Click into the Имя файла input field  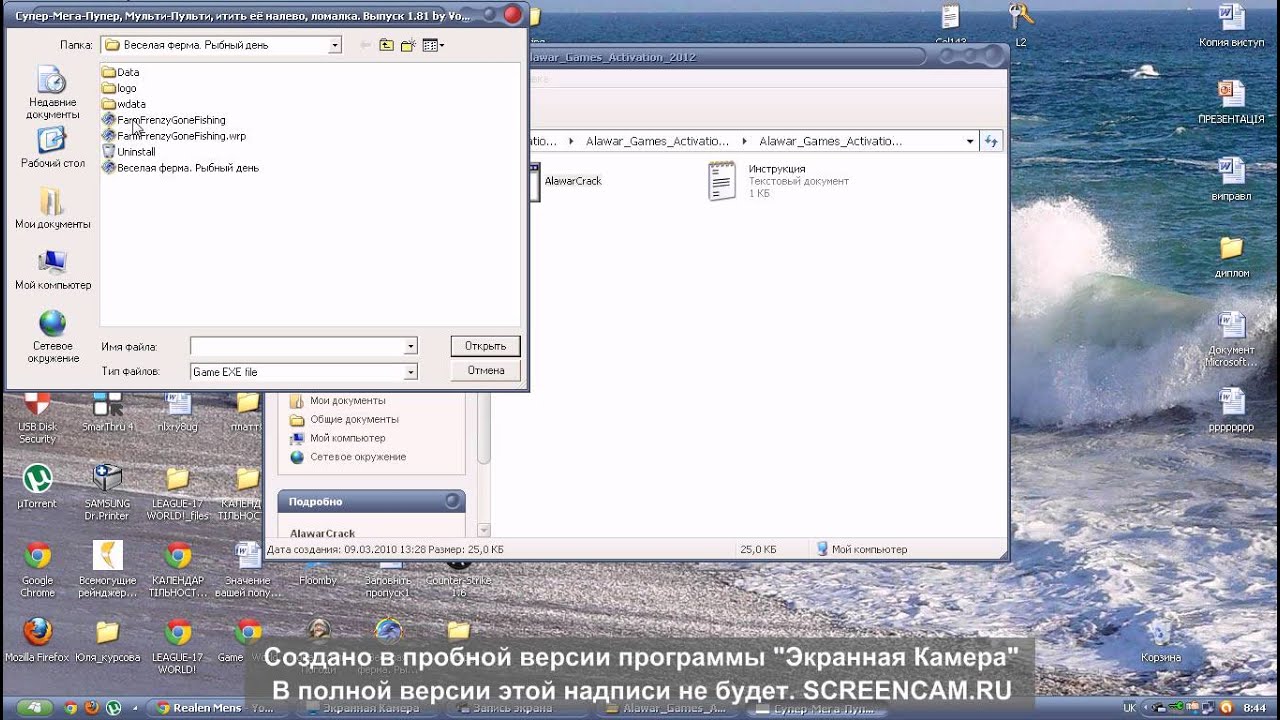coord(297,346)
